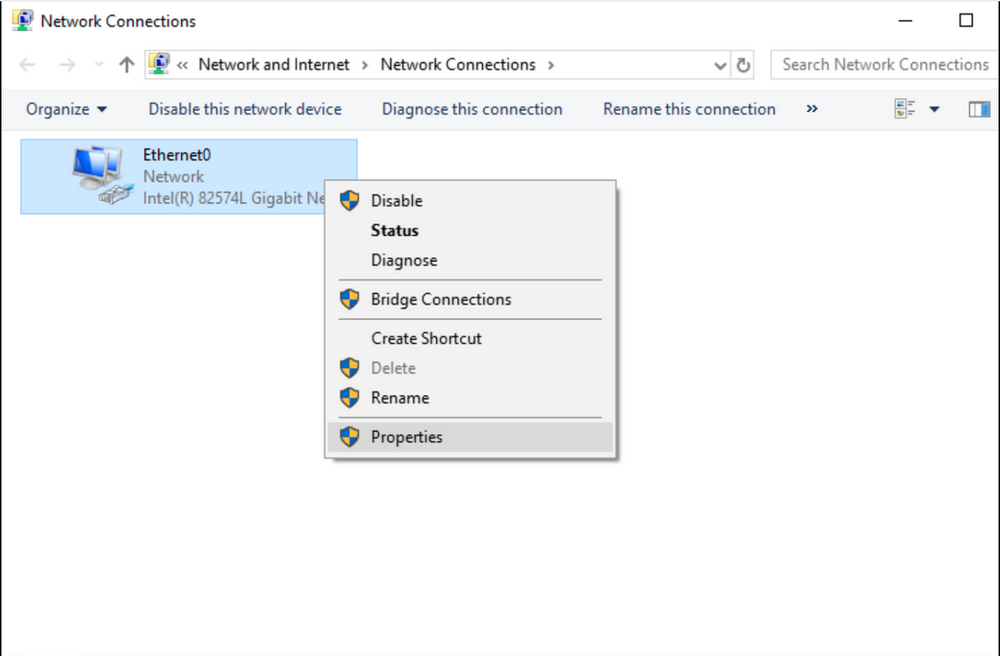
Task: Click the Up folder arrow icon
Action: click(x=126, y=65)
